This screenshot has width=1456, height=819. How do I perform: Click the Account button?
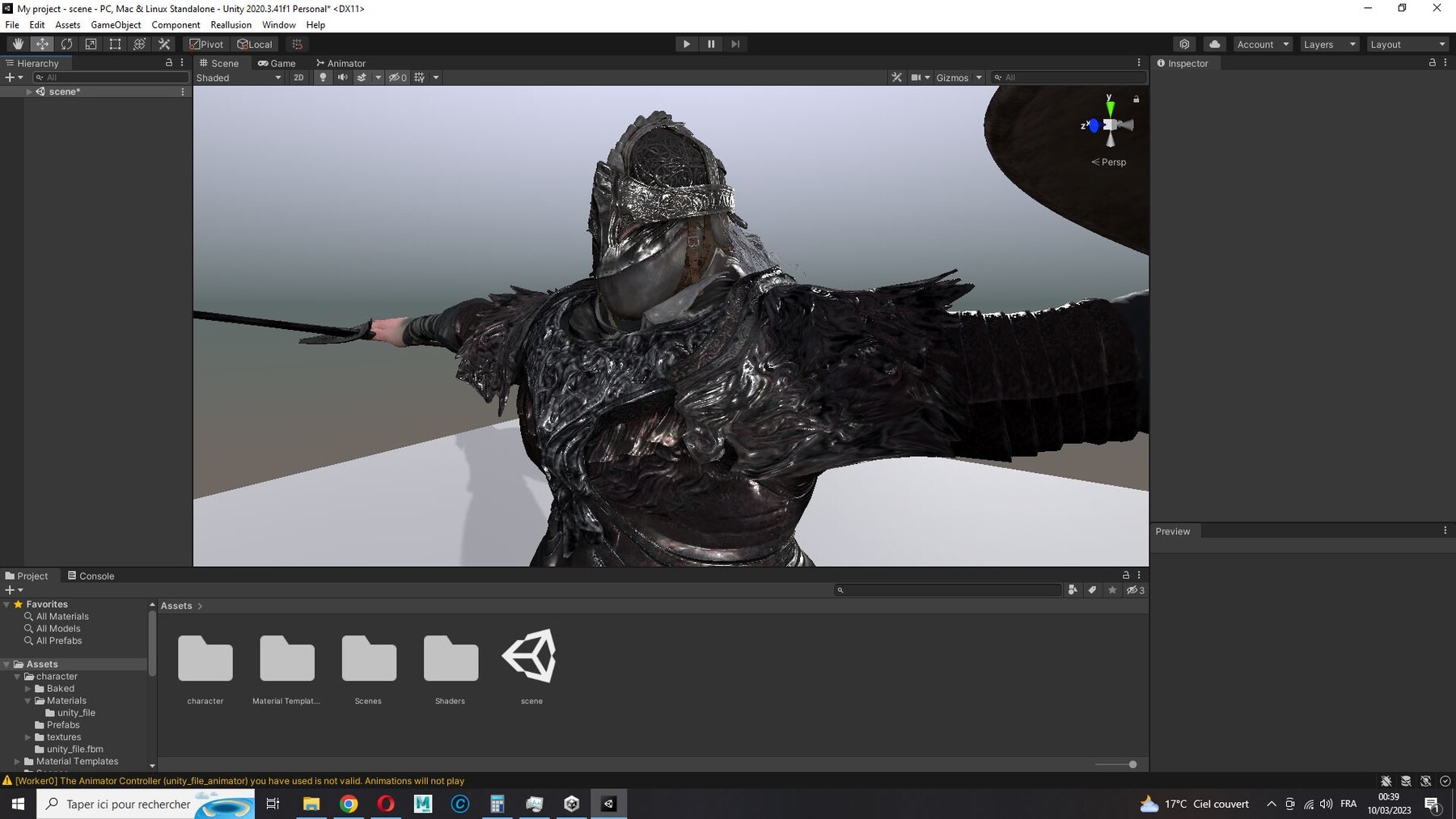pyautogui.click(x=1259, y=44)
